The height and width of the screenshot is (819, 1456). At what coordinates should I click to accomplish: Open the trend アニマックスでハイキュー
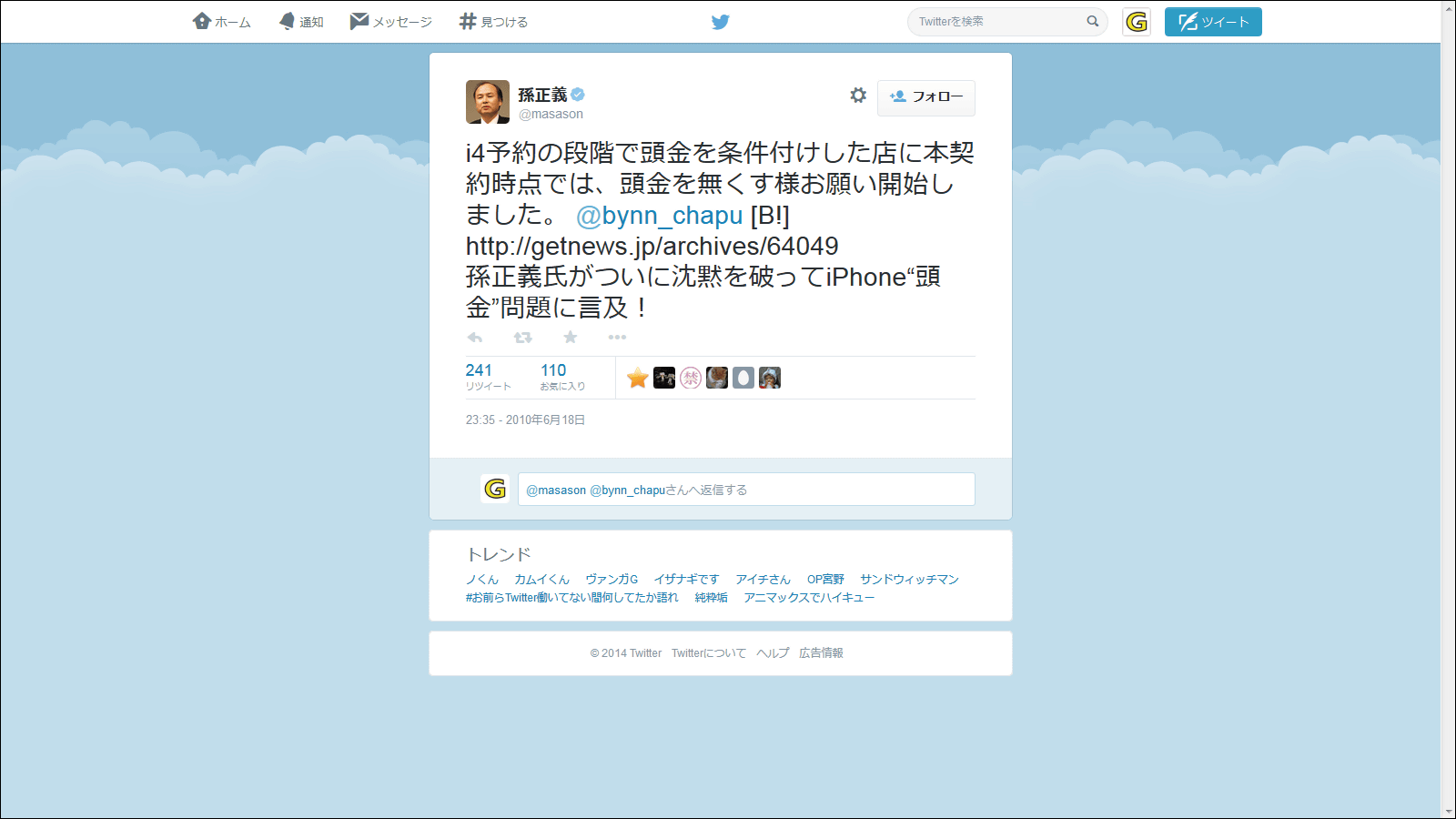pyautogui.click(x=809, y=598)
